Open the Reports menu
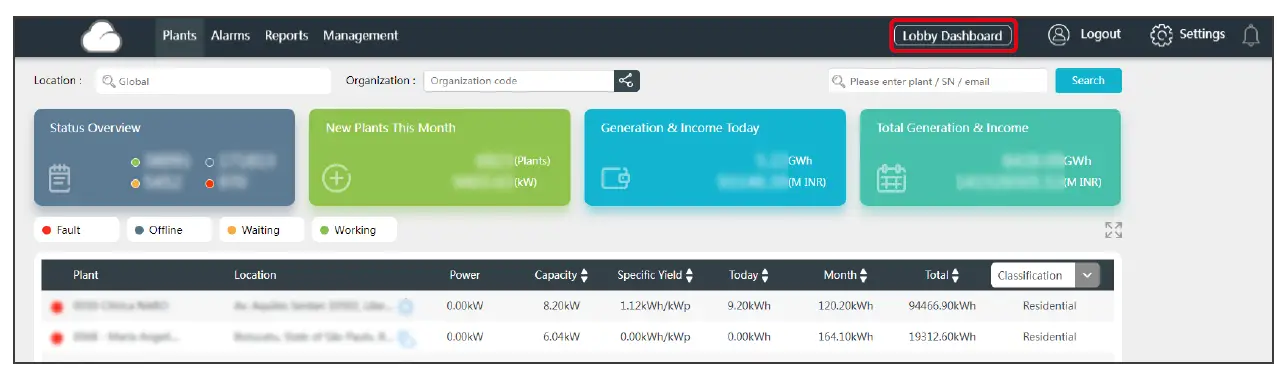This screenshot has width=1277, height=377. pos(286,35)
